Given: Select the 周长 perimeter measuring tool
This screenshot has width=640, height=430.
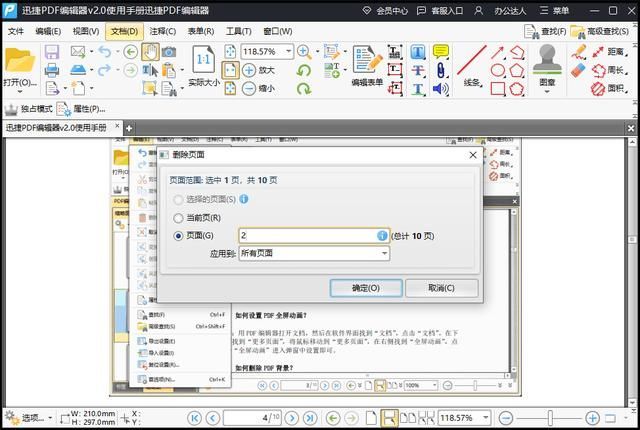Looking at the screenshot, I should click(x=610, y=70).
